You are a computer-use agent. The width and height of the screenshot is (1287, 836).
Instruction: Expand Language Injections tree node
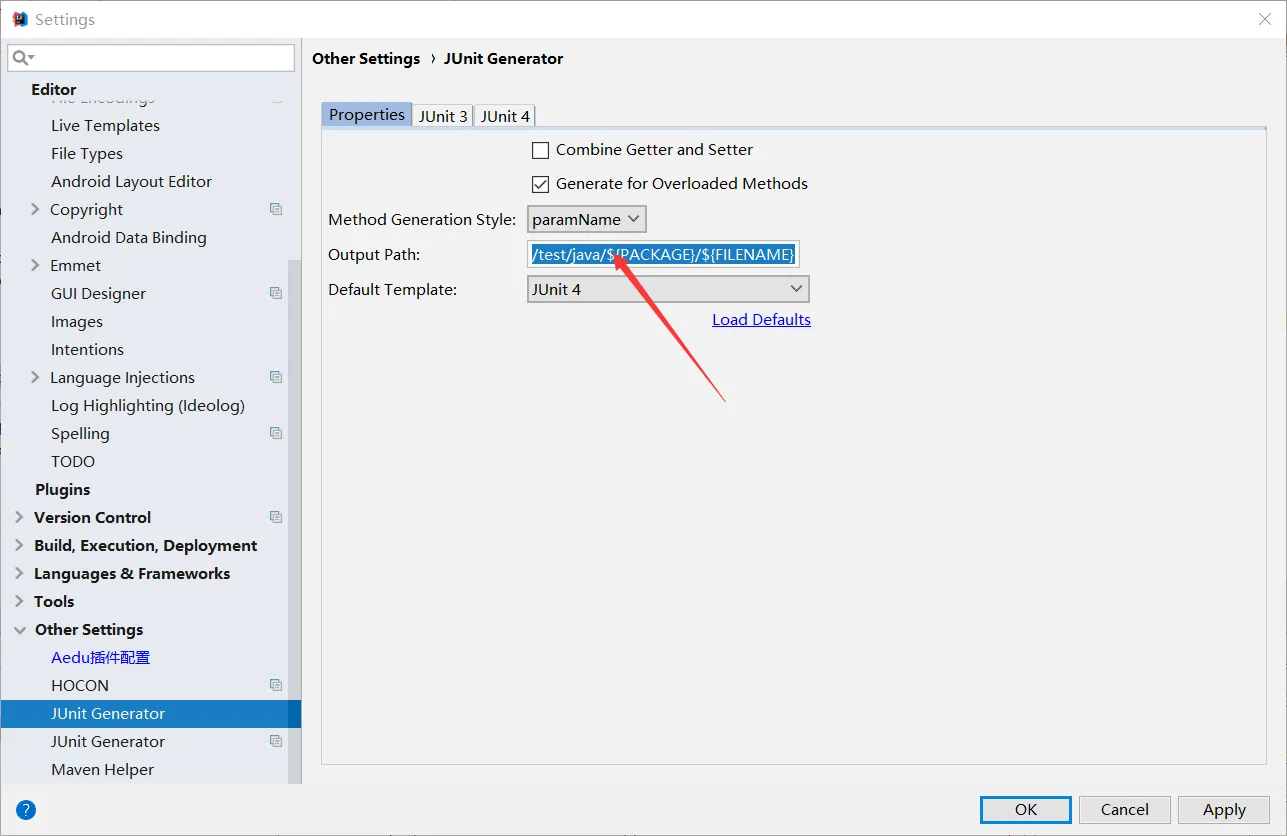tap(35, 377)
